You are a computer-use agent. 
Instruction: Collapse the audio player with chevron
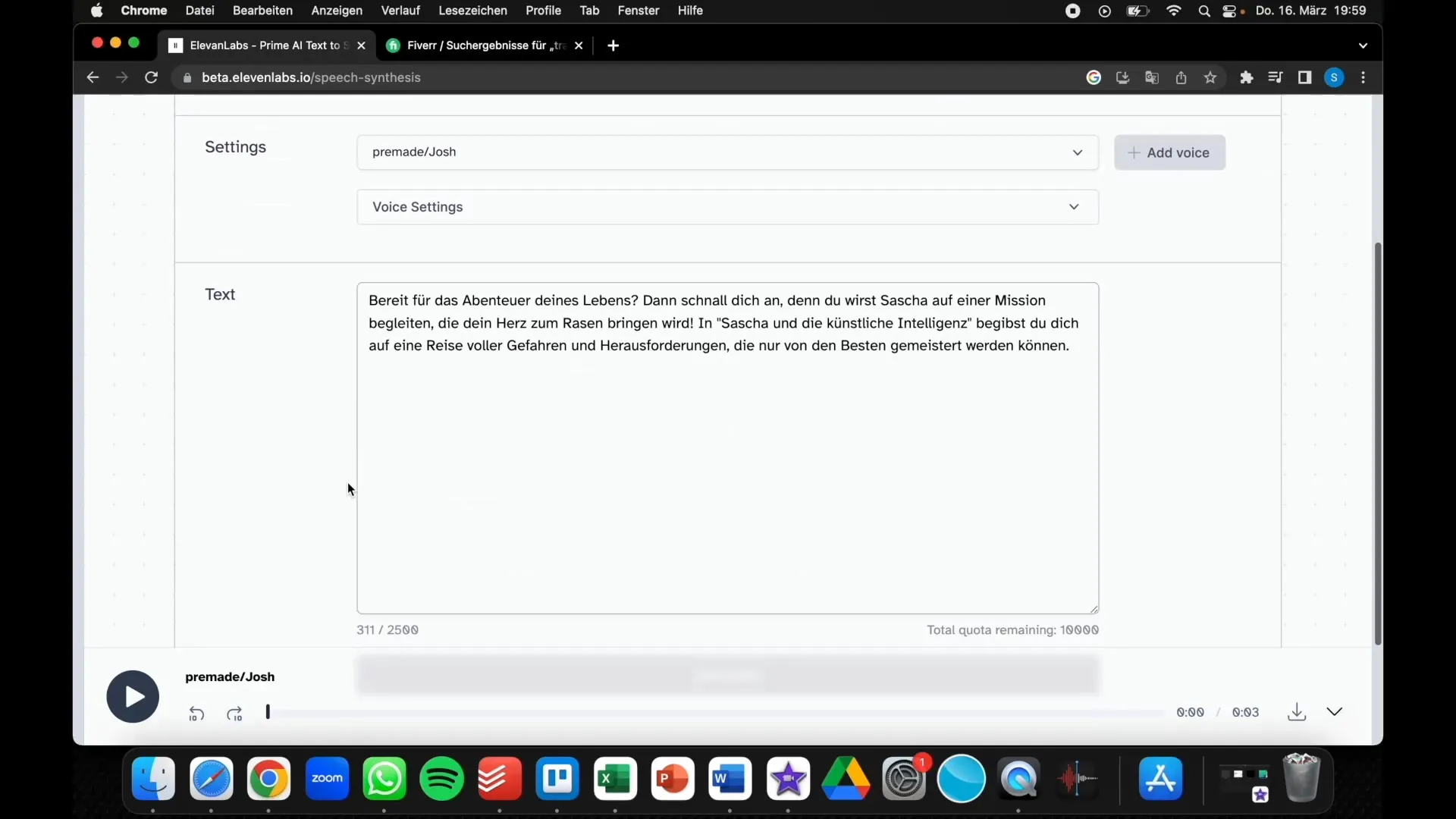[x=1335, y=711]
